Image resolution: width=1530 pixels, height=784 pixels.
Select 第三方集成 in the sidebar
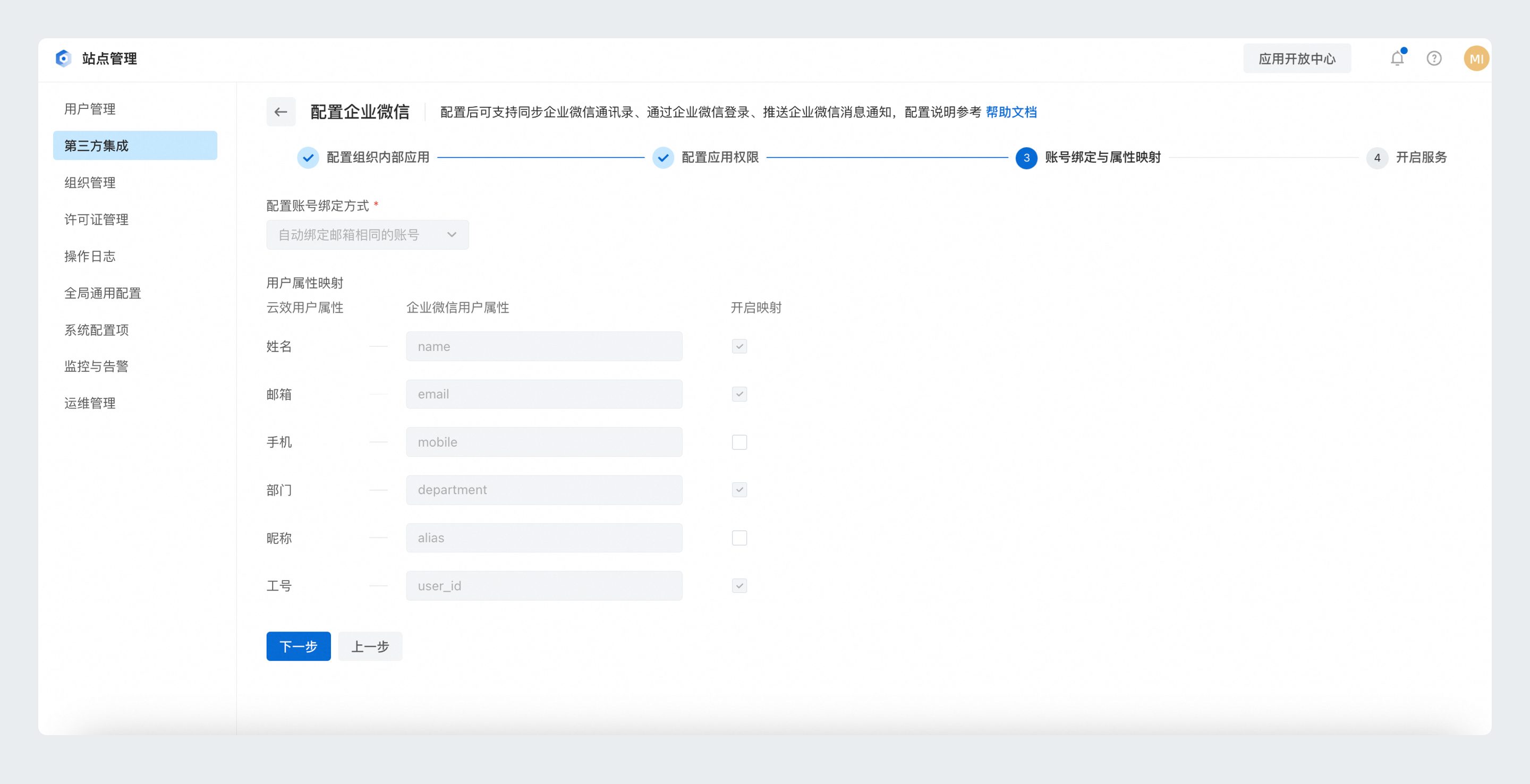click(135, 146)
